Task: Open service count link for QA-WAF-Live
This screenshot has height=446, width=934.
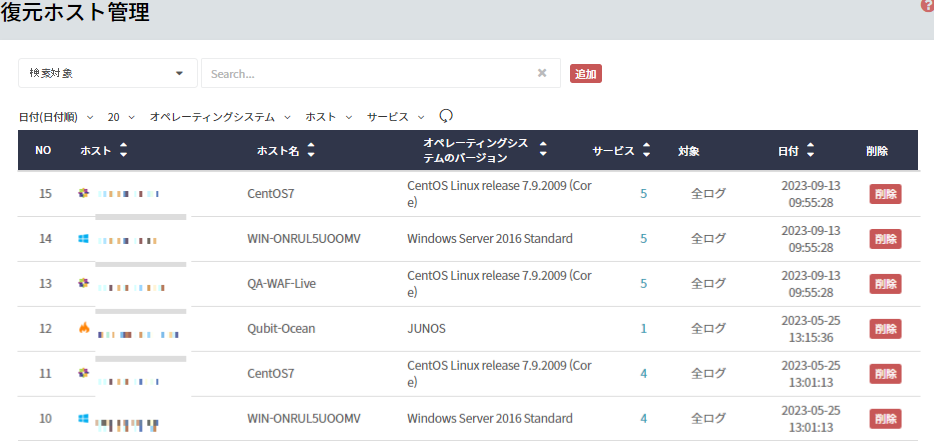Action: (643, 284)
